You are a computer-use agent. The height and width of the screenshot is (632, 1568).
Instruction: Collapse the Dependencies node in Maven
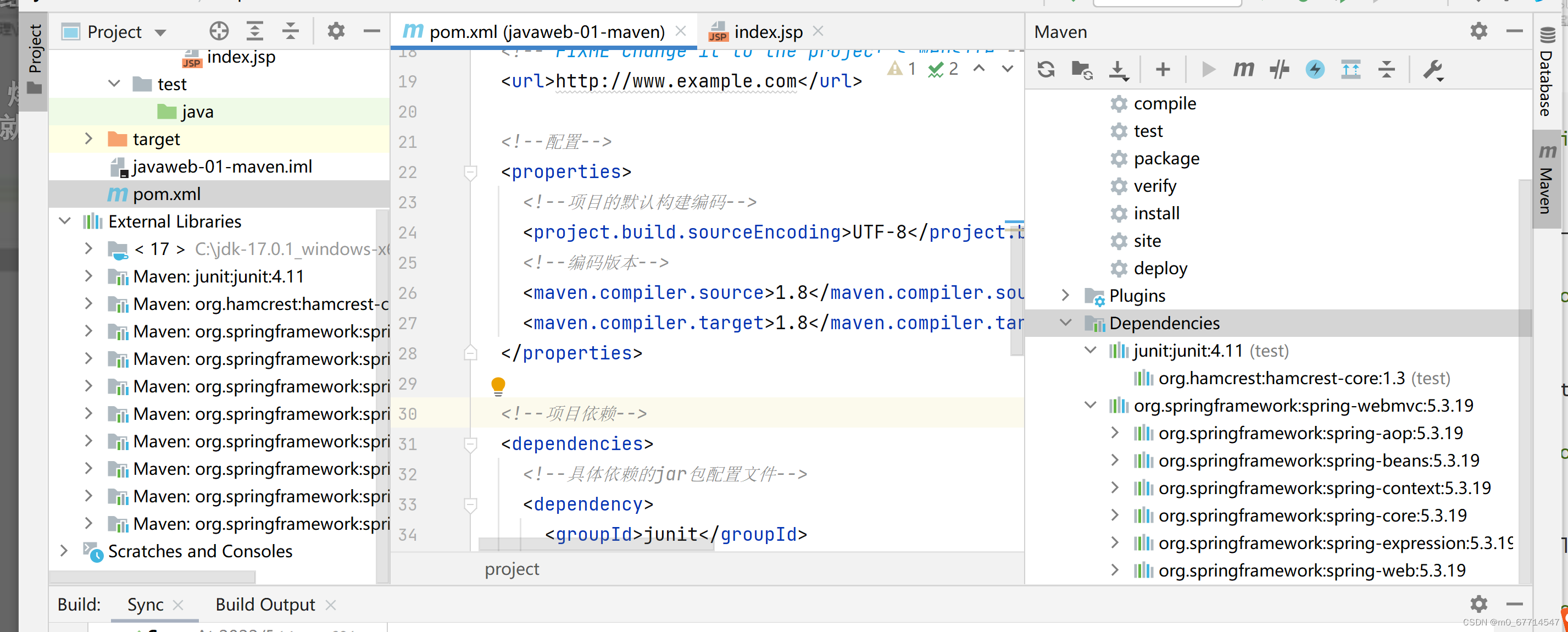coord(1065,323)
